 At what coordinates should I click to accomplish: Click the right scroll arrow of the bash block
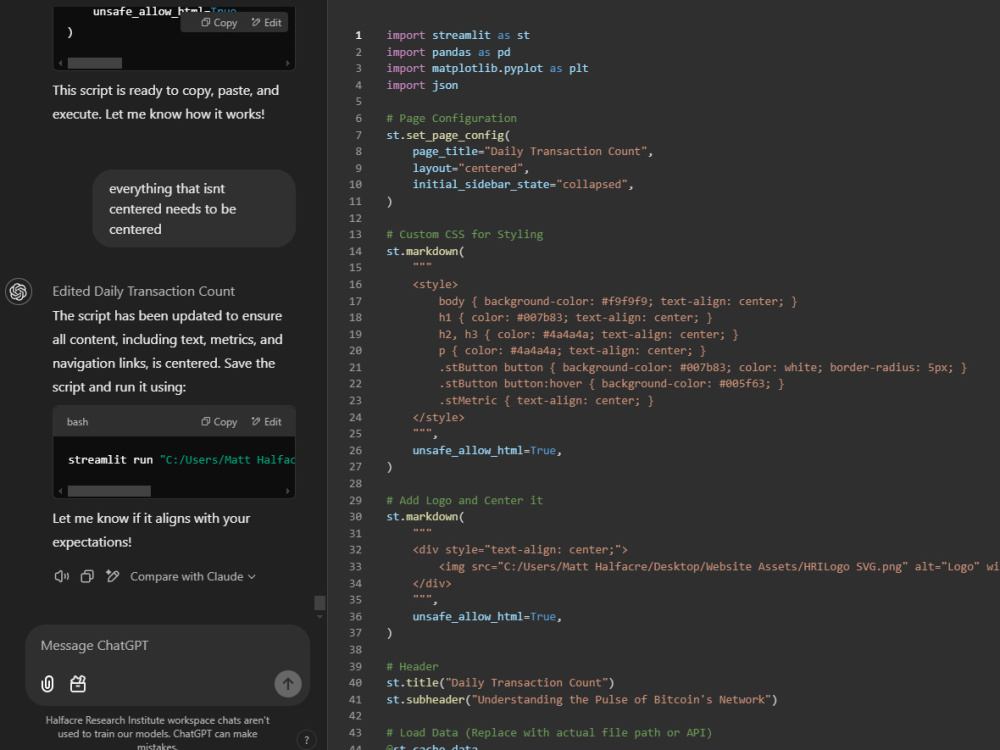[288, 491]
